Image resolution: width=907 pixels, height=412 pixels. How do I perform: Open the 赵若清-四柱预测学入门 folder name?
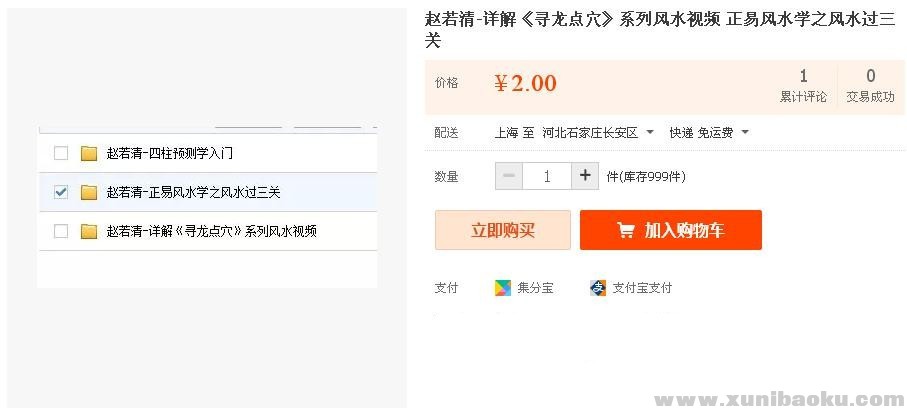coord(169,153)
